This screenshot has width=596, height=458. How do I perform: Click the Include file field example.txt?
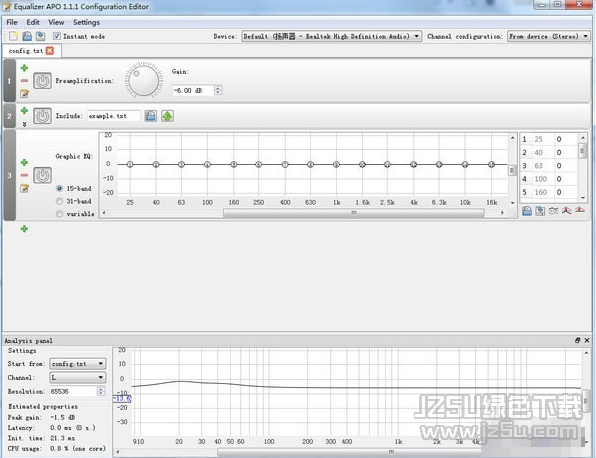click(x=114, y=116)
